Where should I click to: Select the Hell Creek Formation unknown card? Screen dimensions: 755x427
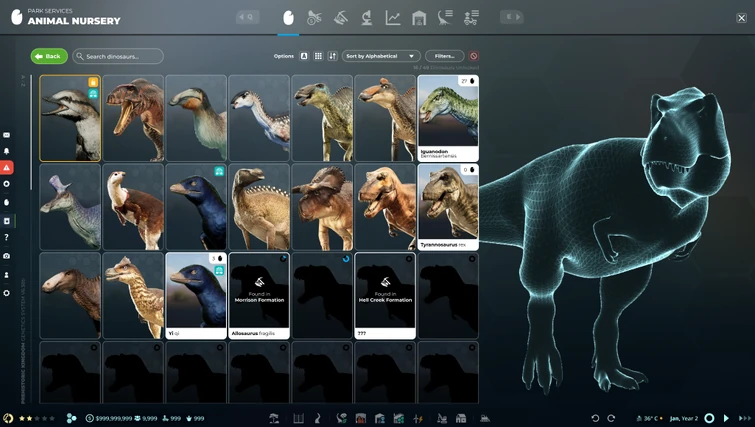(385, 296)
